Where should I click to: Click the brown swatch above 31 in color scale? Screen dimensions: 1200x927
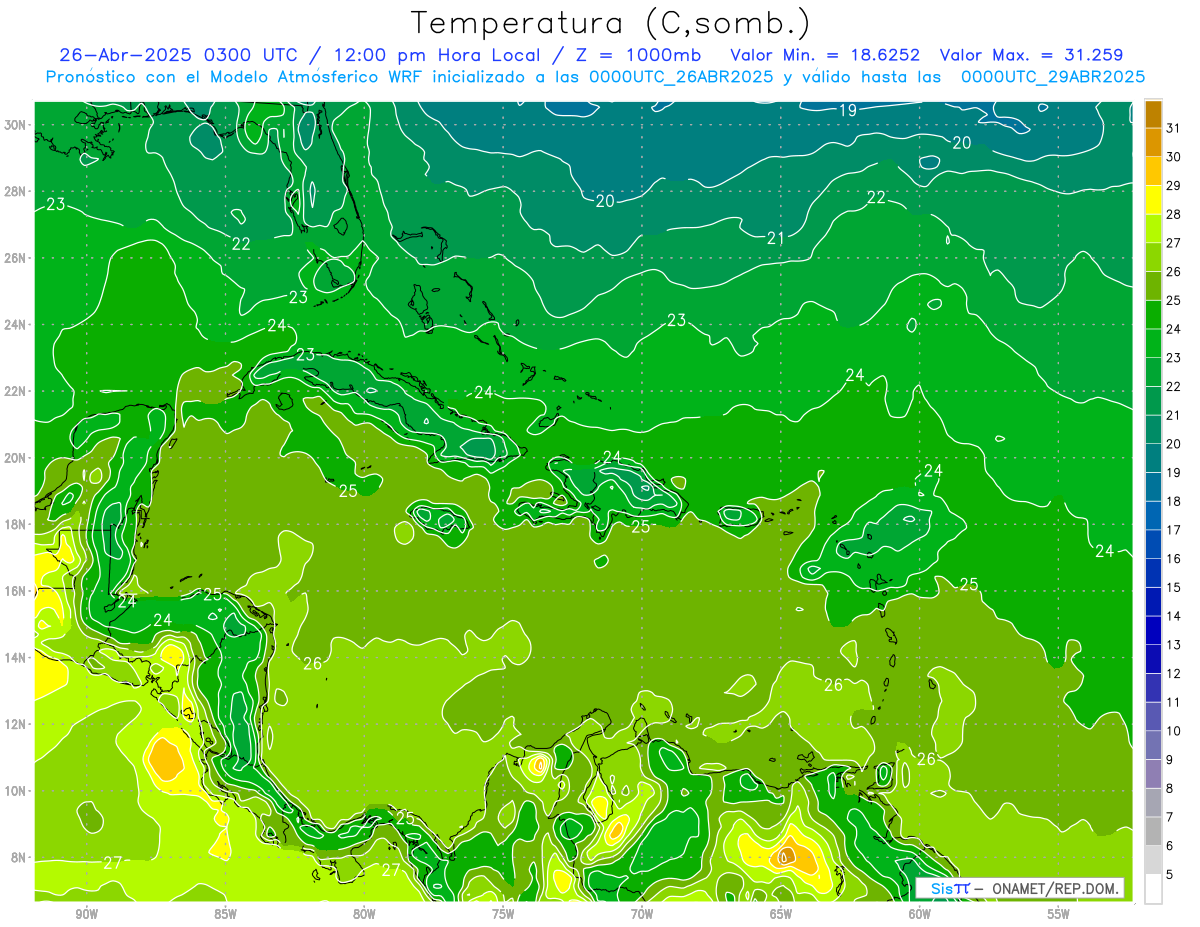(1153, 114)
